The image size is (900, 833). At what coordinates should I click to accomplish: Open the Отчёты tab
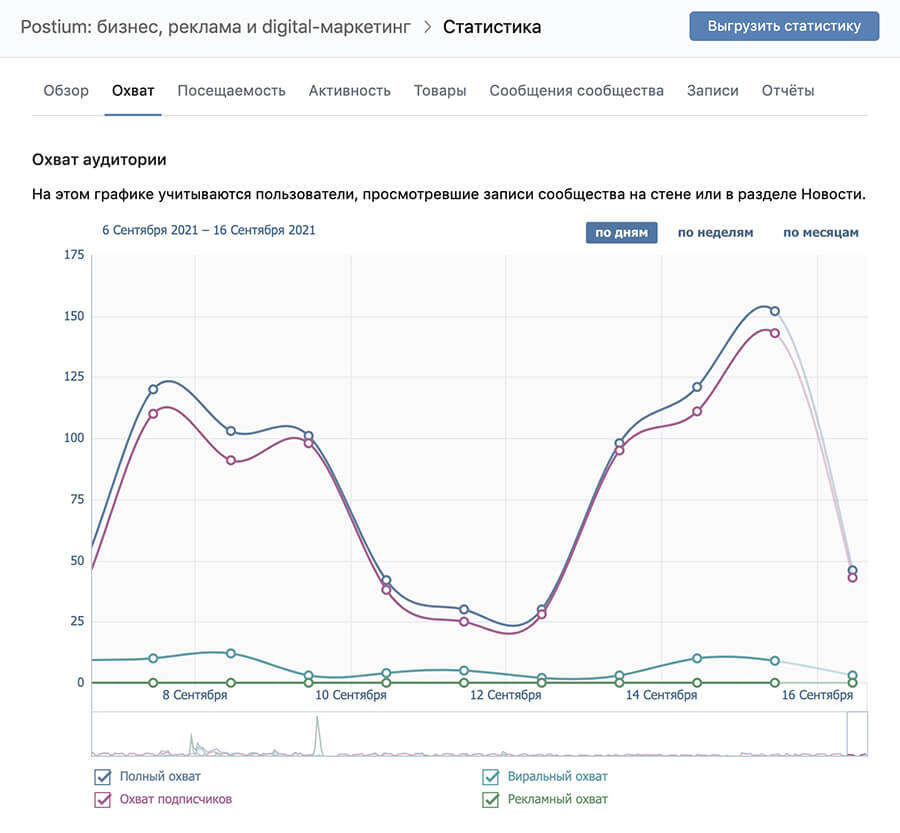click(x=788, y=90)
